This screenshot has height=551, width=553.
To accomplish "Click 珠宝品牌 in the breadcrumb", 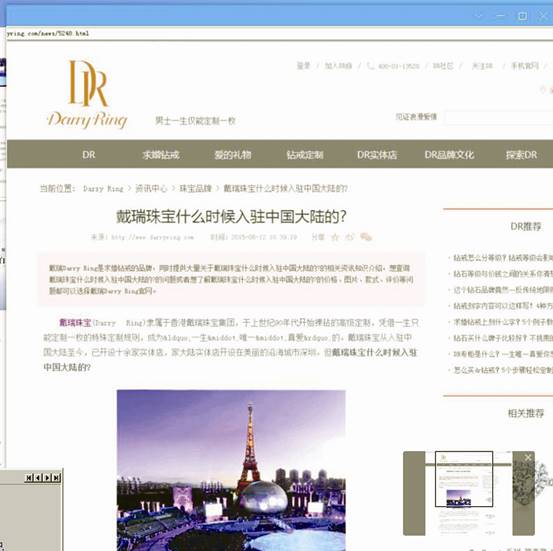I will (x=195, y=189).
